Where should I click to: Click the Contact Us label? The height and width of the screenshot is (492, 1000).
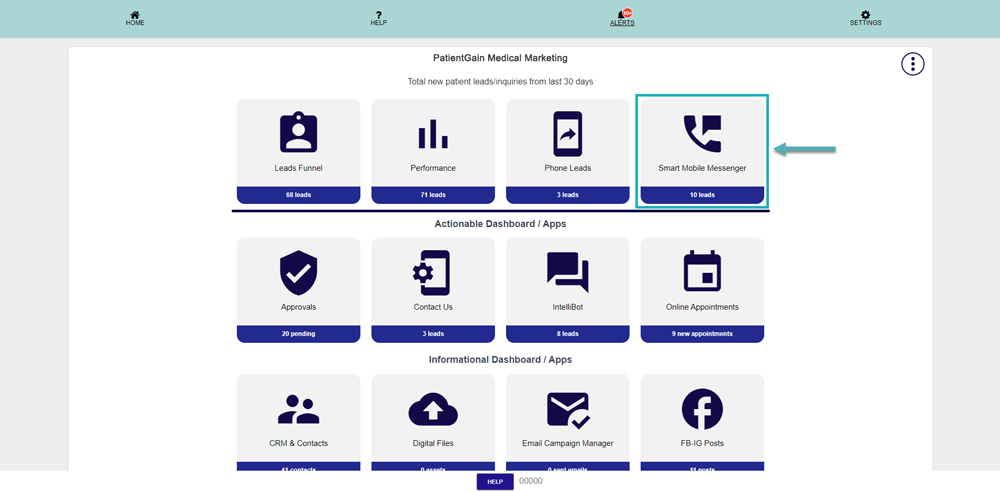[433, 307]
